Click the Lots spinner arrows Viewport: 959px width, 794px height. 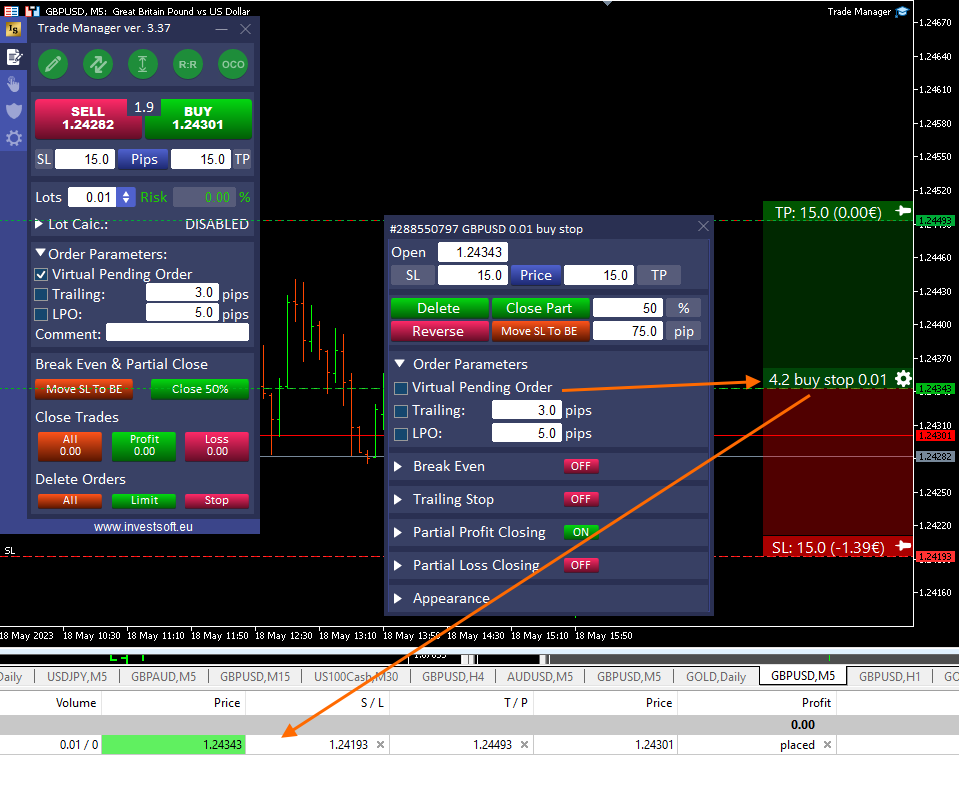(x=126, y=198)
